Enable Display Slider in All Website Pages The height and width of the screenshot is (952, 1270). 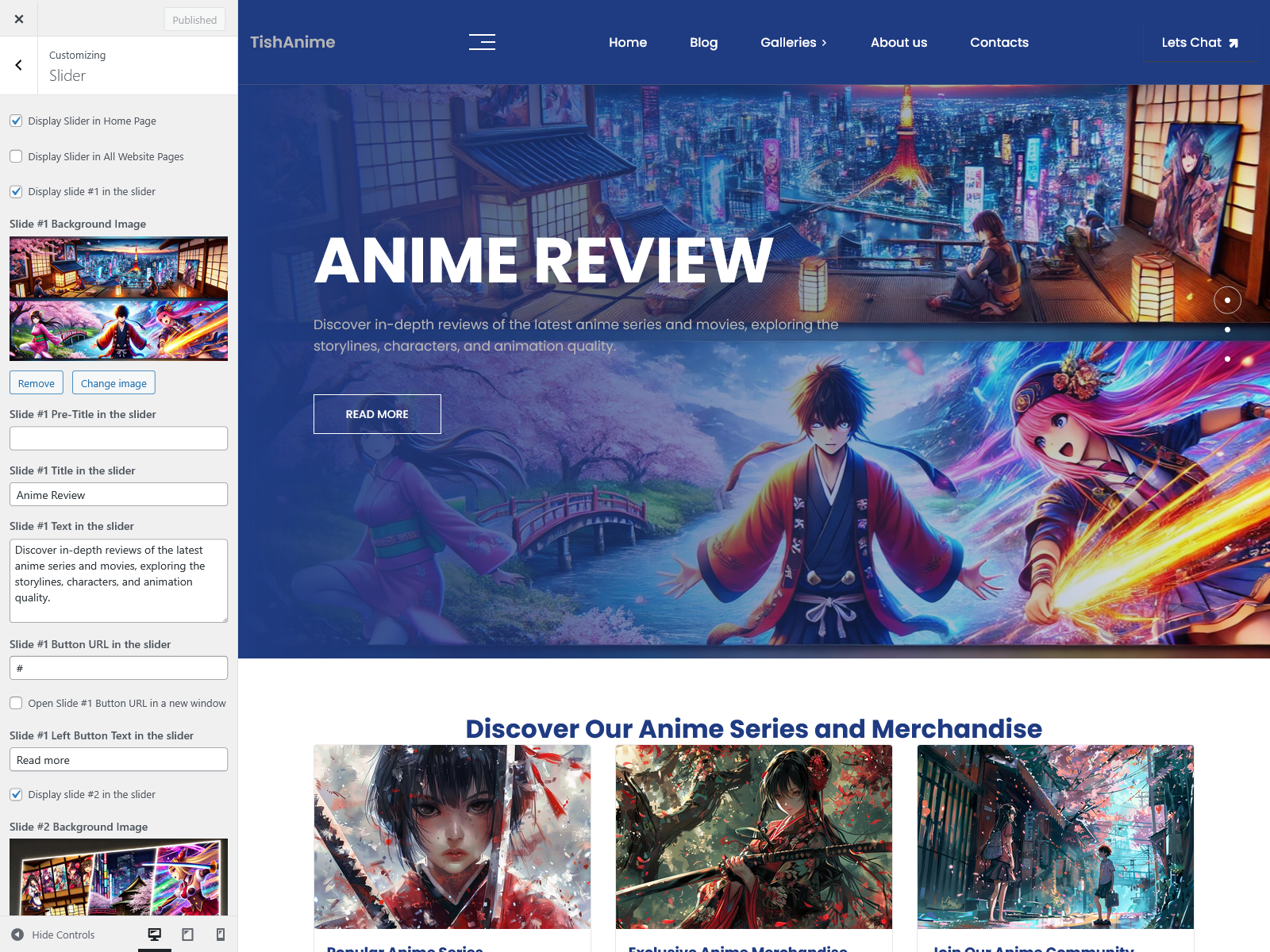[x=16, y=156]
